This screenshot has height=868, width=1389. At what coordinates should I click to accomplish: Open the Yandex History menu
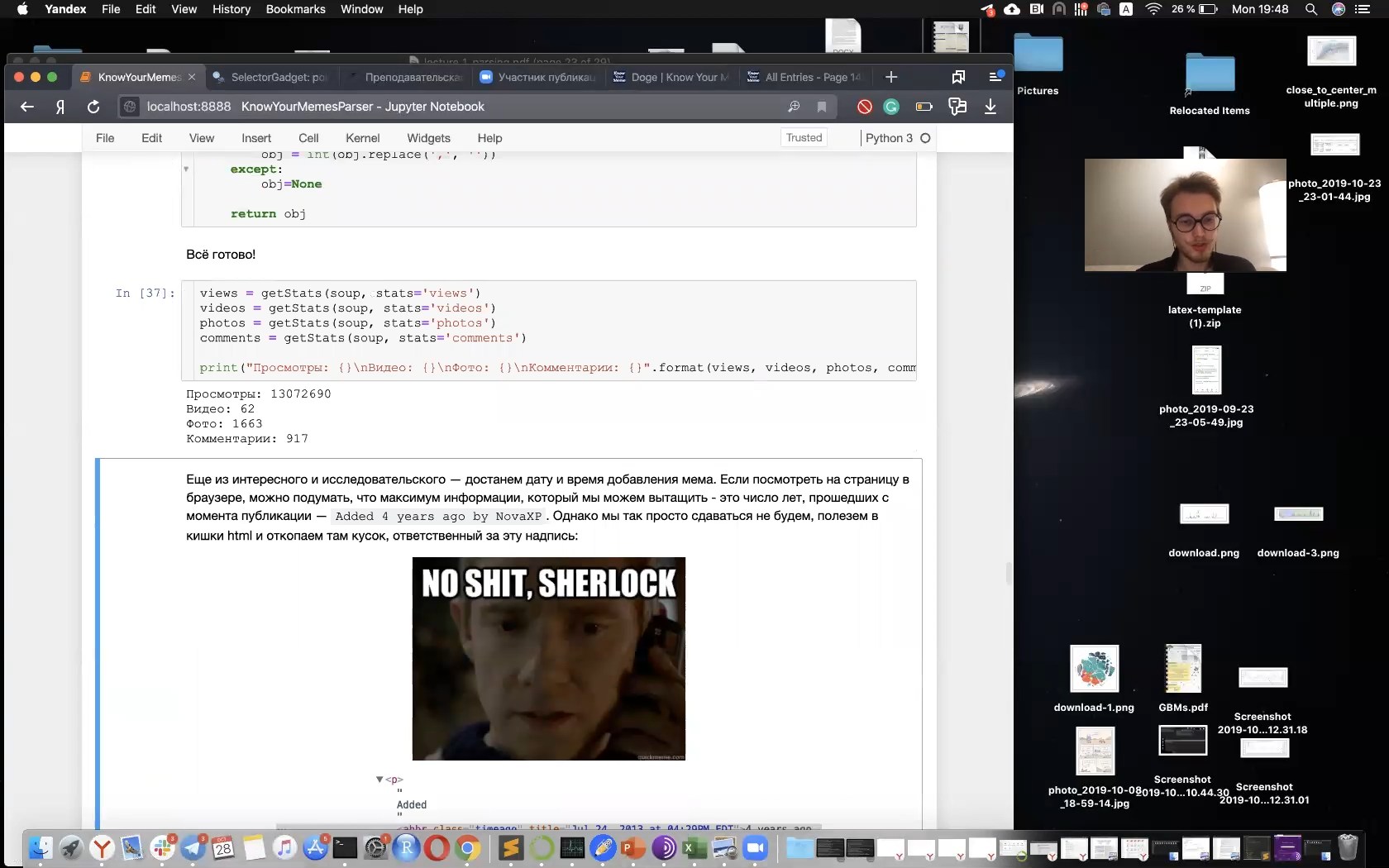pos(231,9)
